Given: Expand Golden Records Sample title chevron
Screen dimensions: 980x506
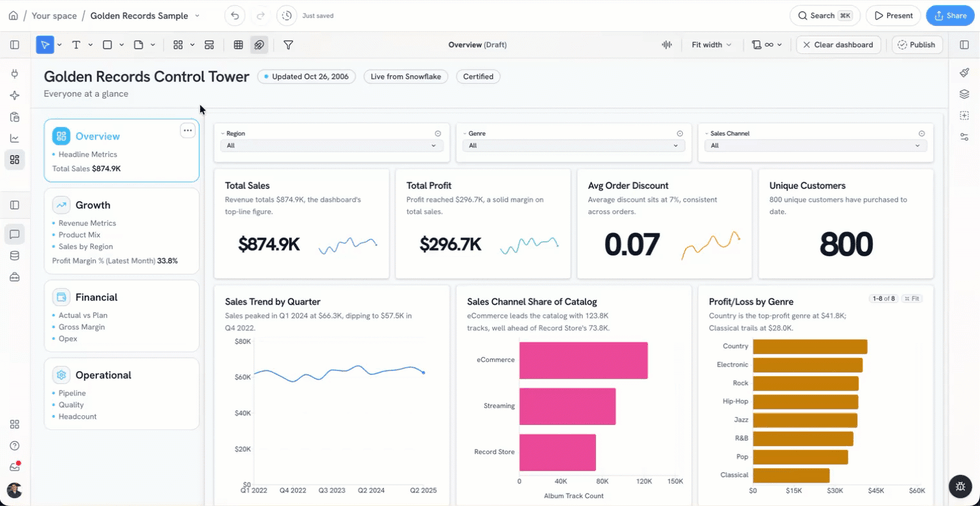Looking at the screenshot, I should pos(198,16).
